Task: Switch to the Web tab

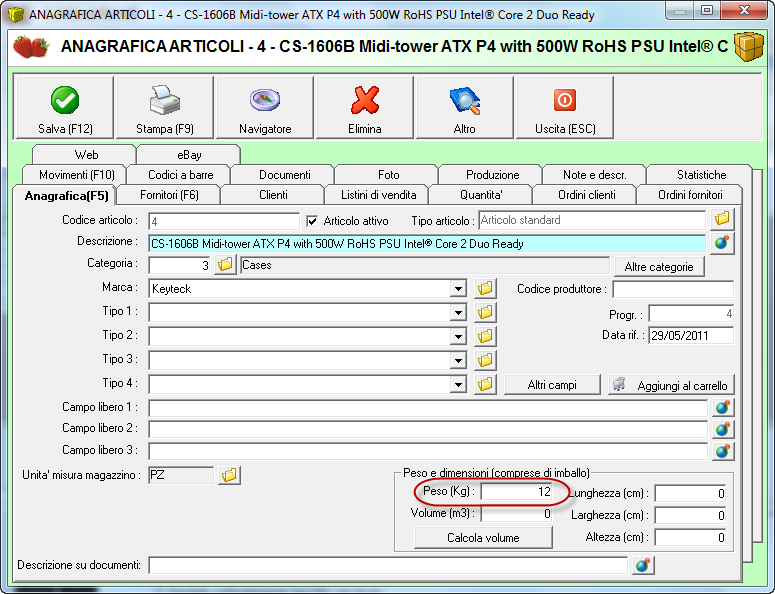Action: [x=84, y=155]
